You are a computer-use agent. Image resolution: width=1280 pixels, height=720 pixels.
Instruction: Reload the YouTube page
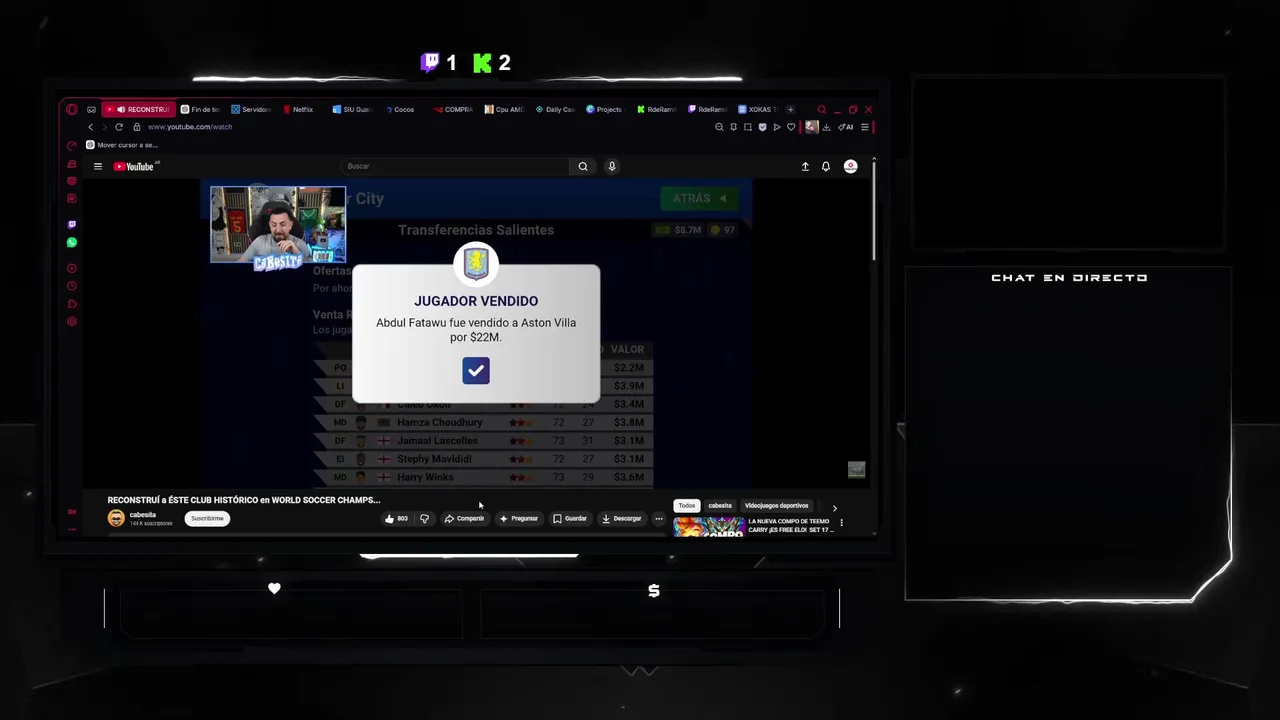[x=119, y=127]
